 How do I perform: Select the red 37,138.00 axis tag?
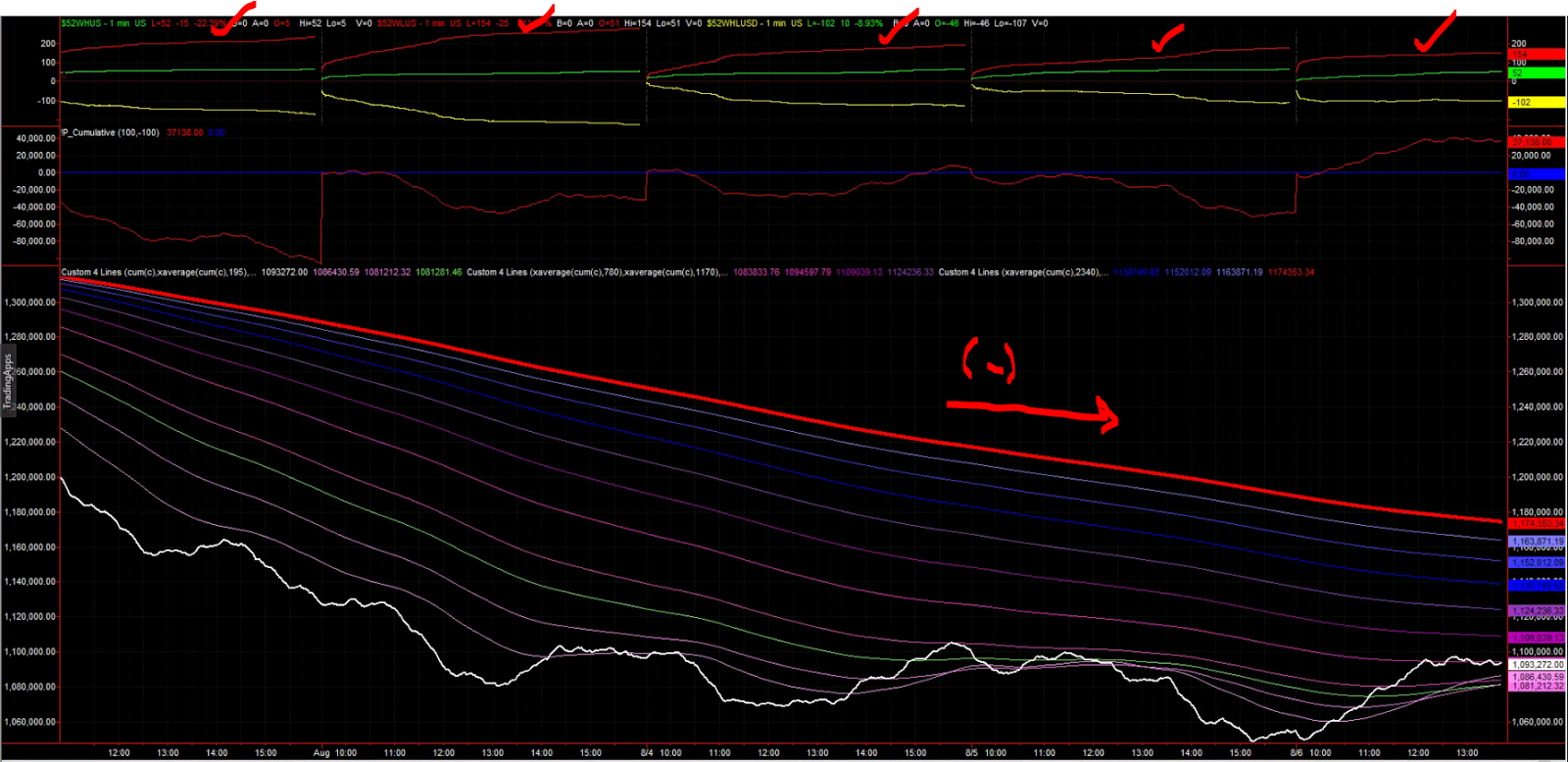[x=1537, y=142]
